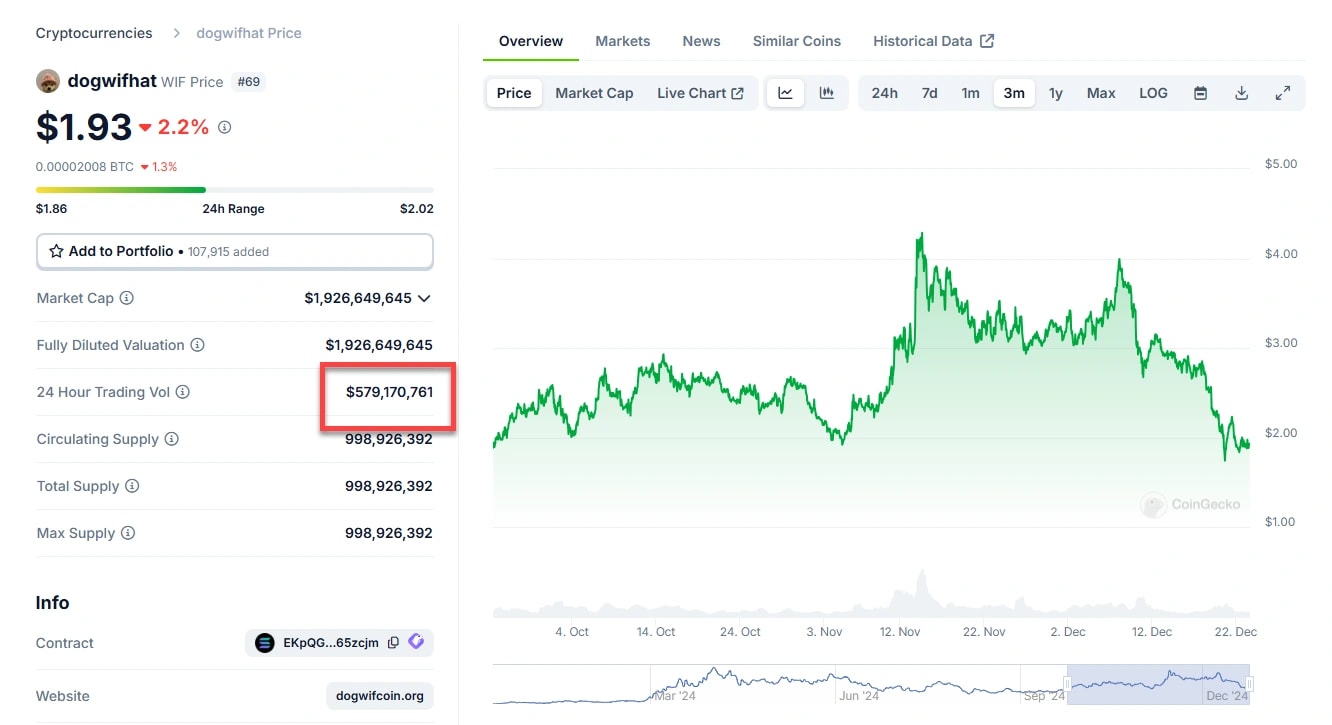The height and width of the screenshot is (725, 1332).
Task: Expand the chart to fullscreen
Action: 1282,93
